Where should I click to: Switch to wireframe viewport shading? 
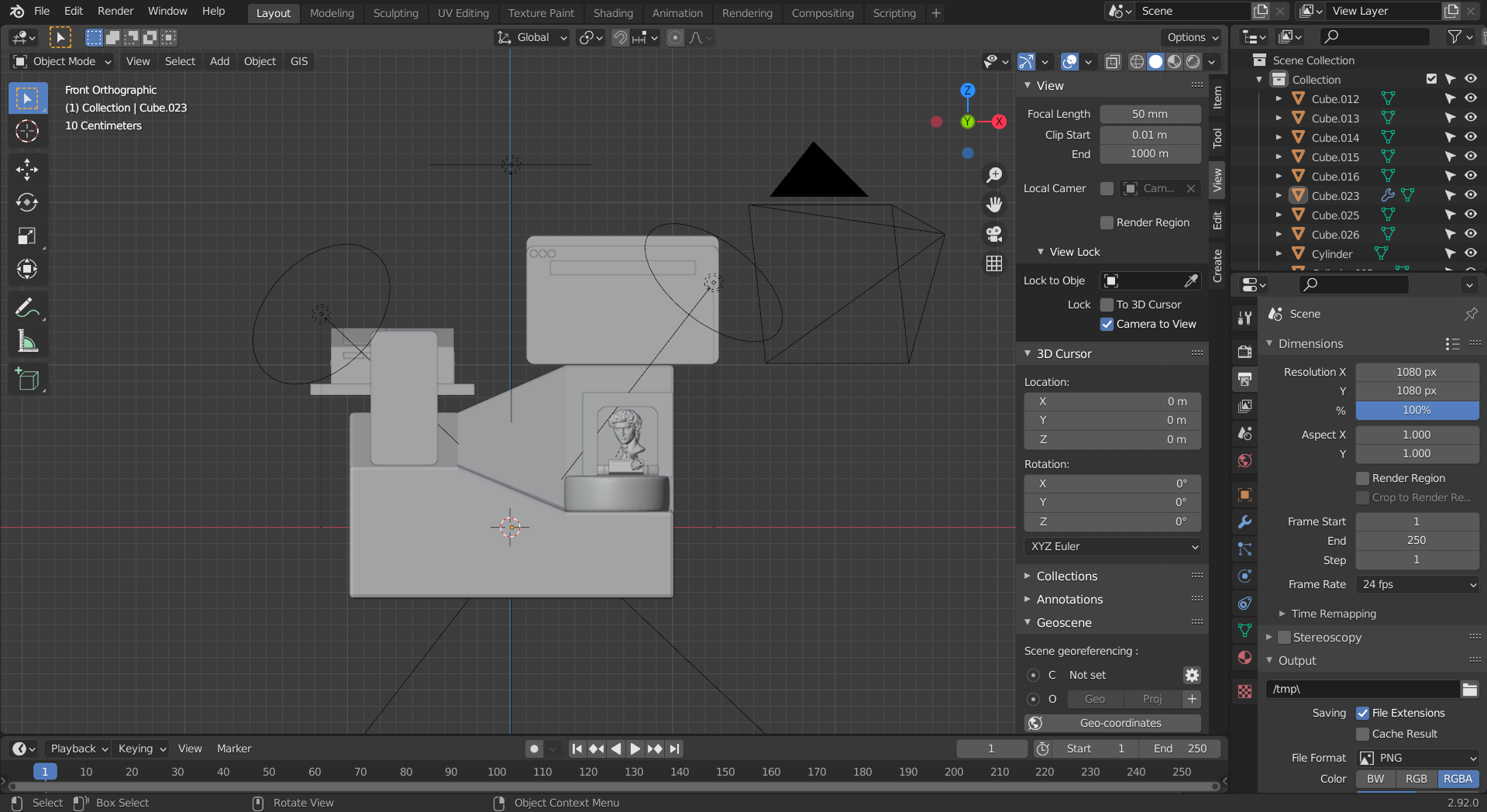click(x=1137, y=61)
